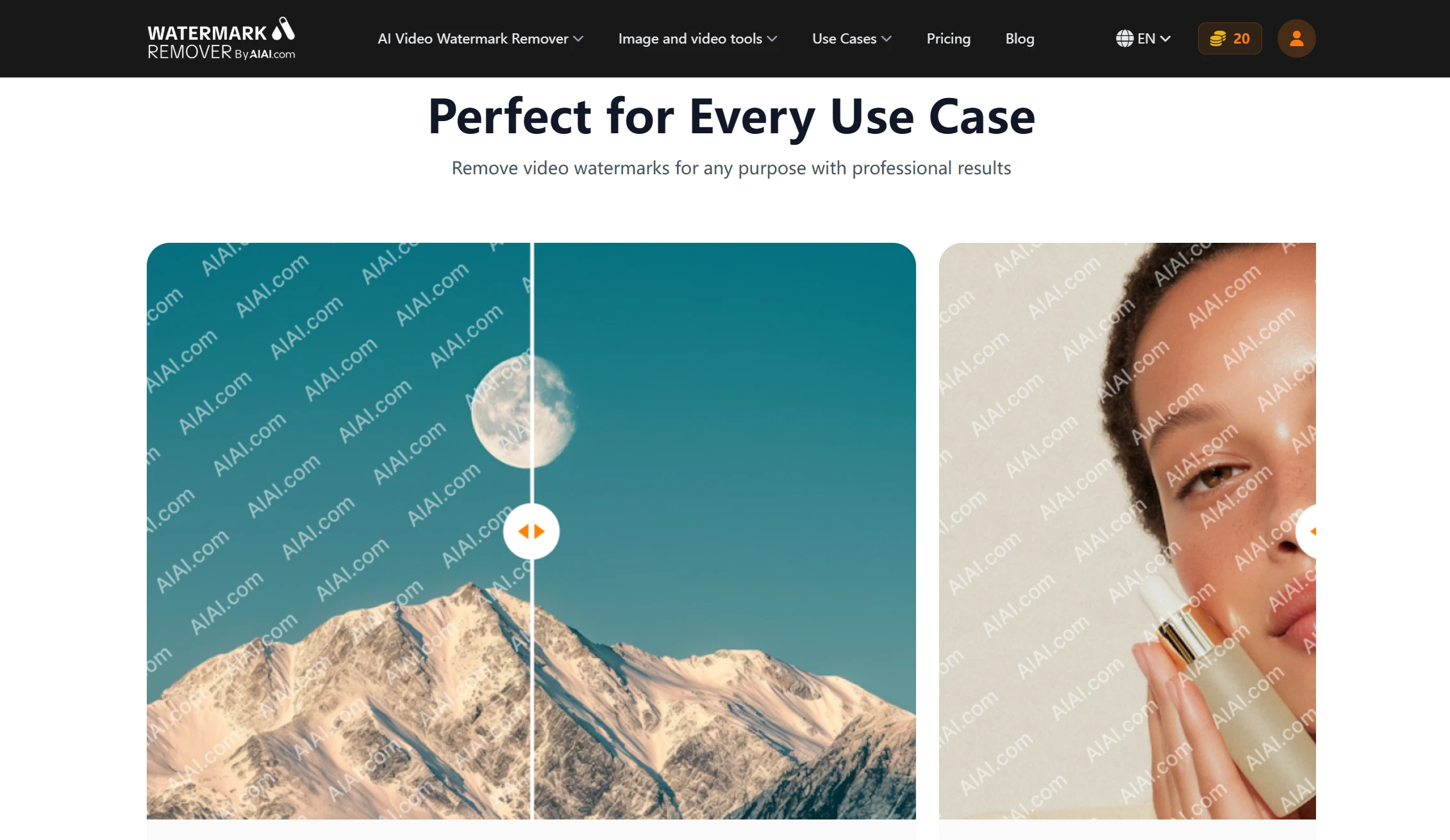Click the slider handle on the skincare image
Image resolution: width=1450 pixels, height=840 pixels.
1306,531
